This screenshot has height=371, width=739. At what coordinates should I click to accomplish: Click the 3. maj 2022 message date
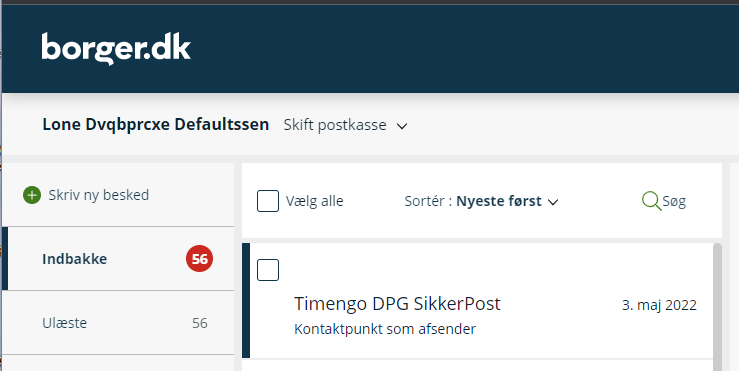[x=659, y=305]
